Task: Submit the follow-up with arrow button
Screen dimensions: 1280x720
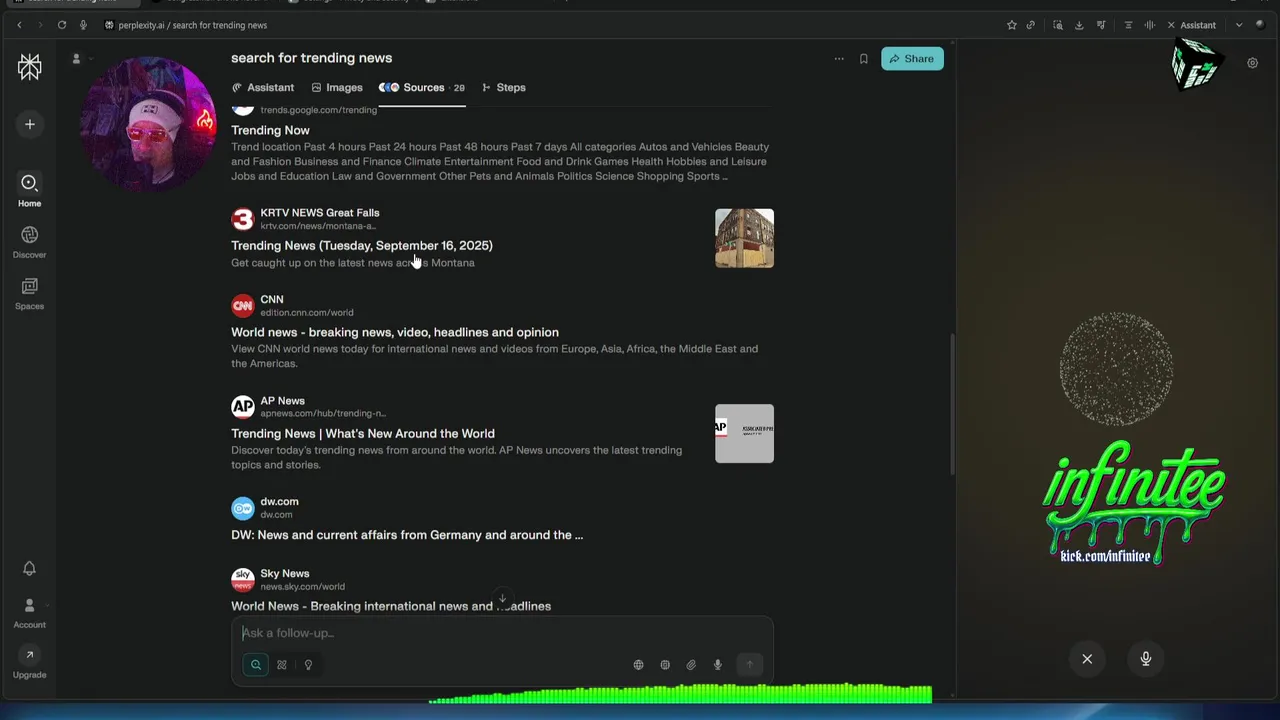Action: point(749,665)
